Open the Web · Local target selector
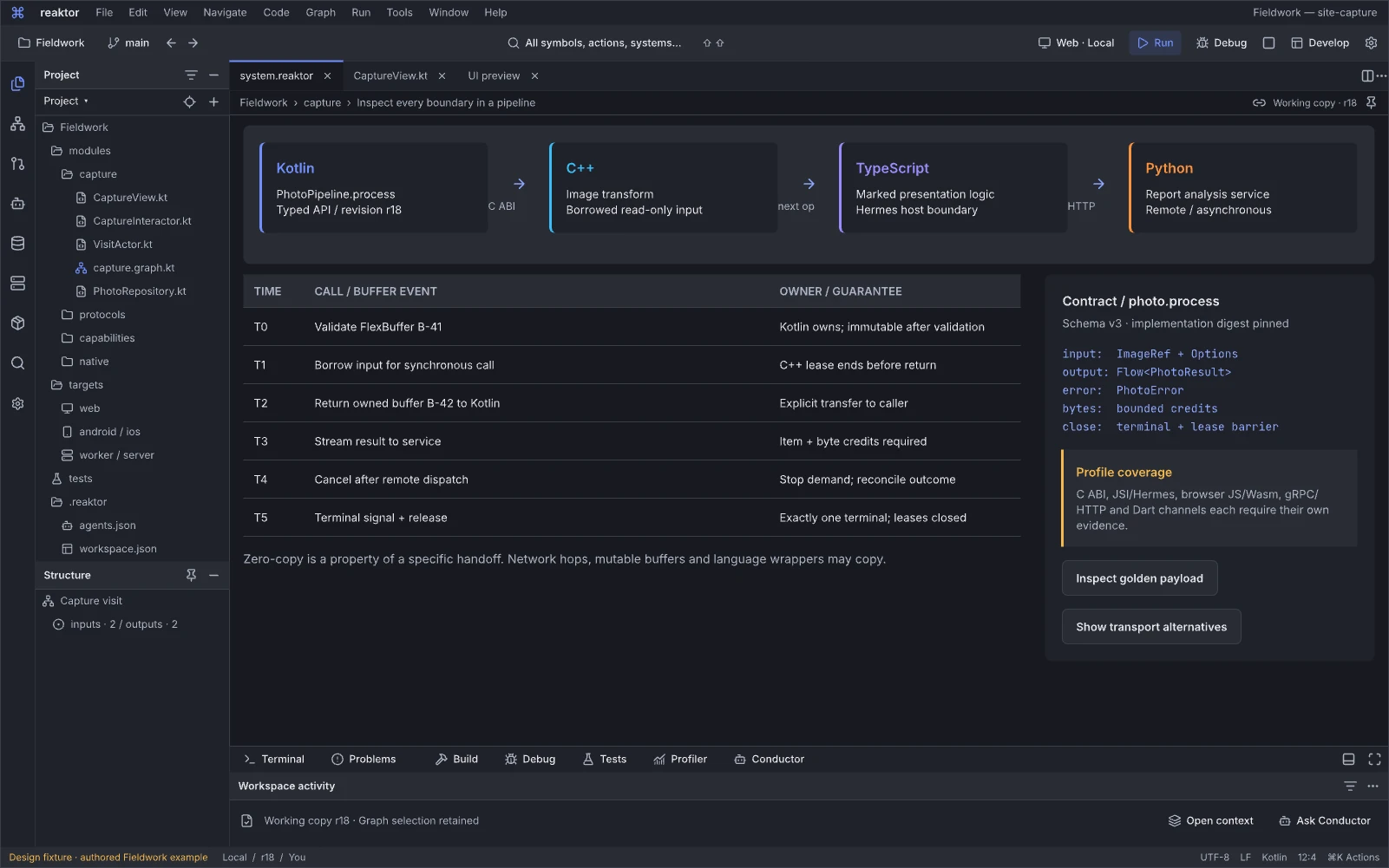1389x868 pixels. pyautogui.click(x=1076, y=42)
